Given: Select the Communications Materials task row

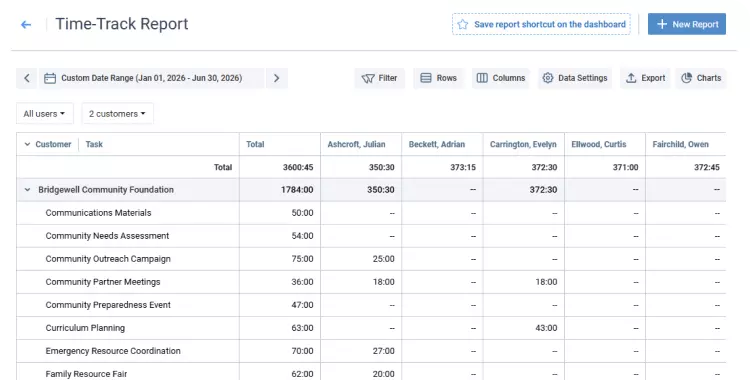Looking at the screenshot, I should 99,213.
